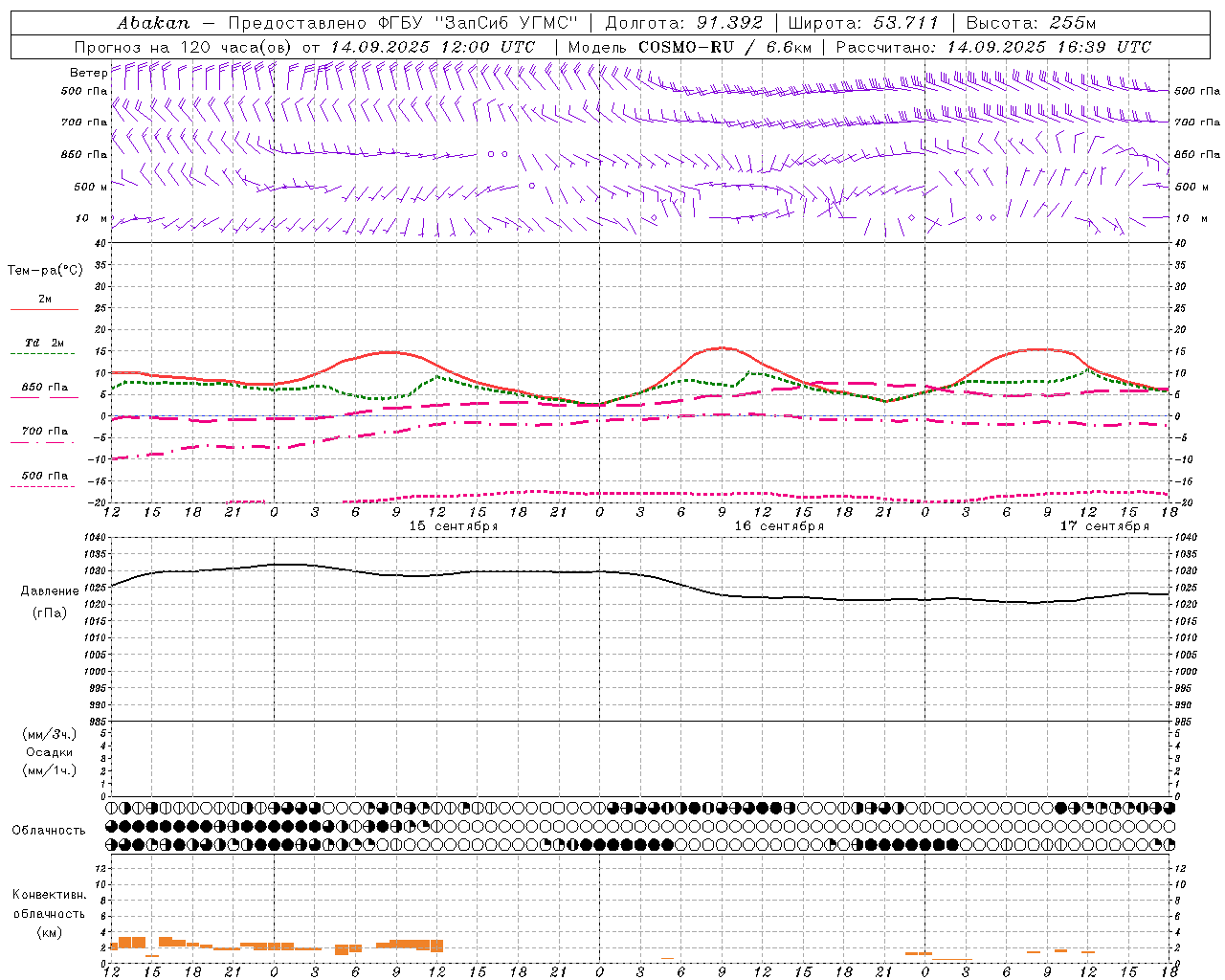Click the Тем-ра(°C) axis title
Screen dimensions: 1225x980
pos(45,271)
